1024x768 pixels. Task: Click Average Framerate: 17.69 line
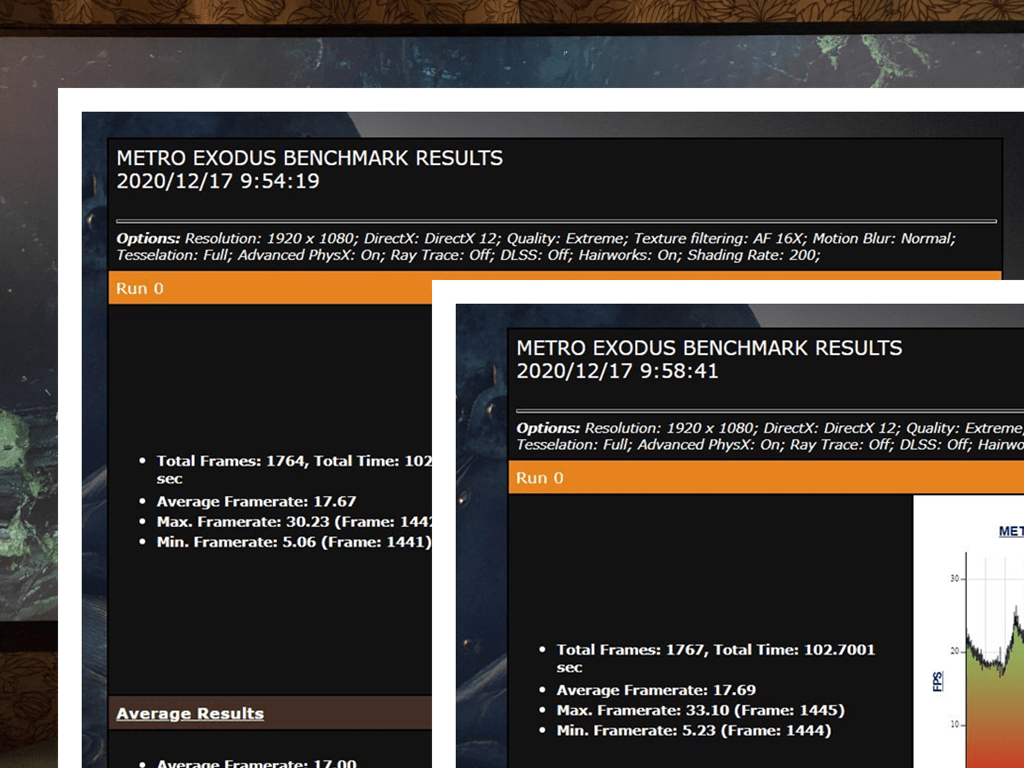coord(656,690)
